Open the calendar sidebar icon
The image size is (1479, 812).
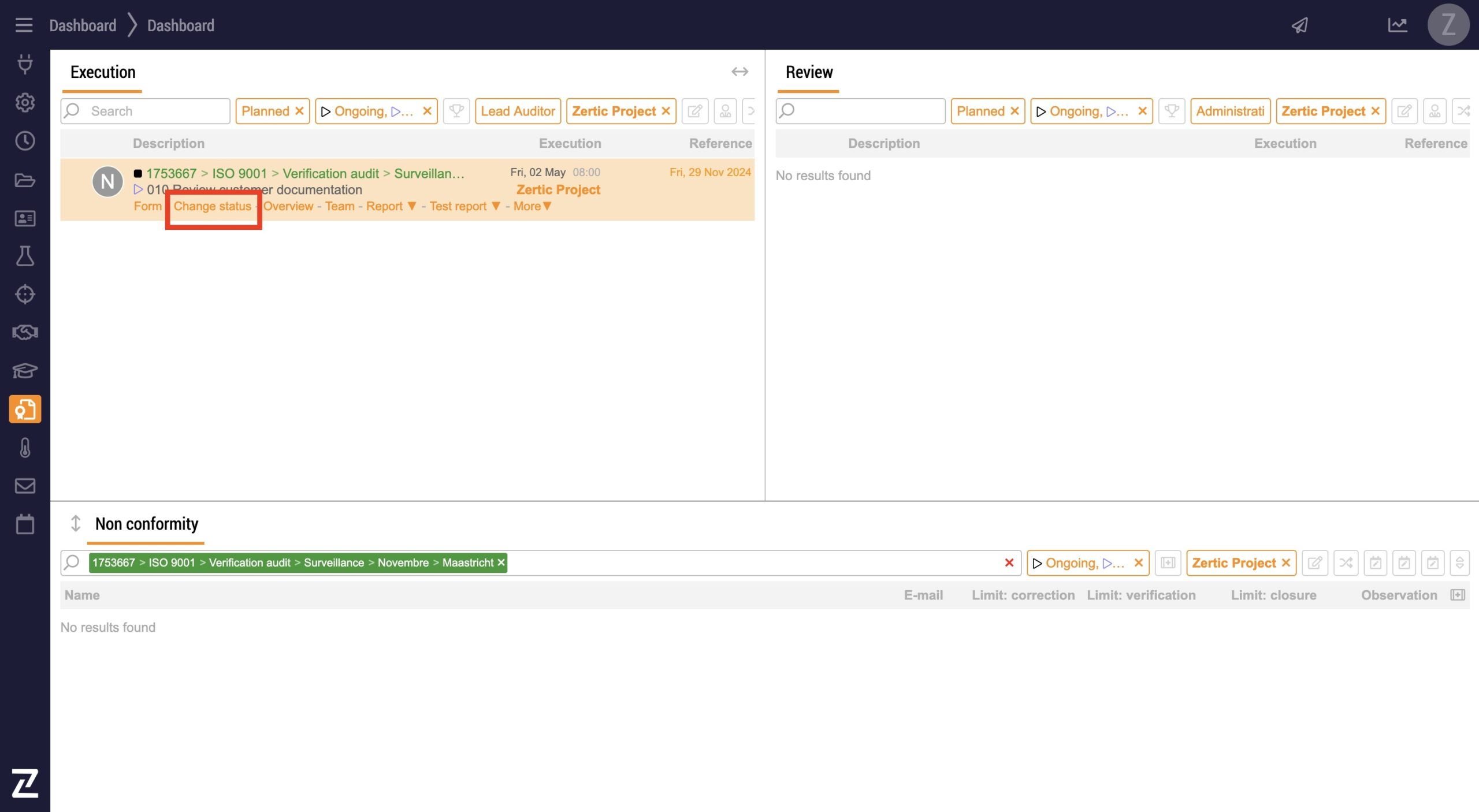click(x=25, y=524)
